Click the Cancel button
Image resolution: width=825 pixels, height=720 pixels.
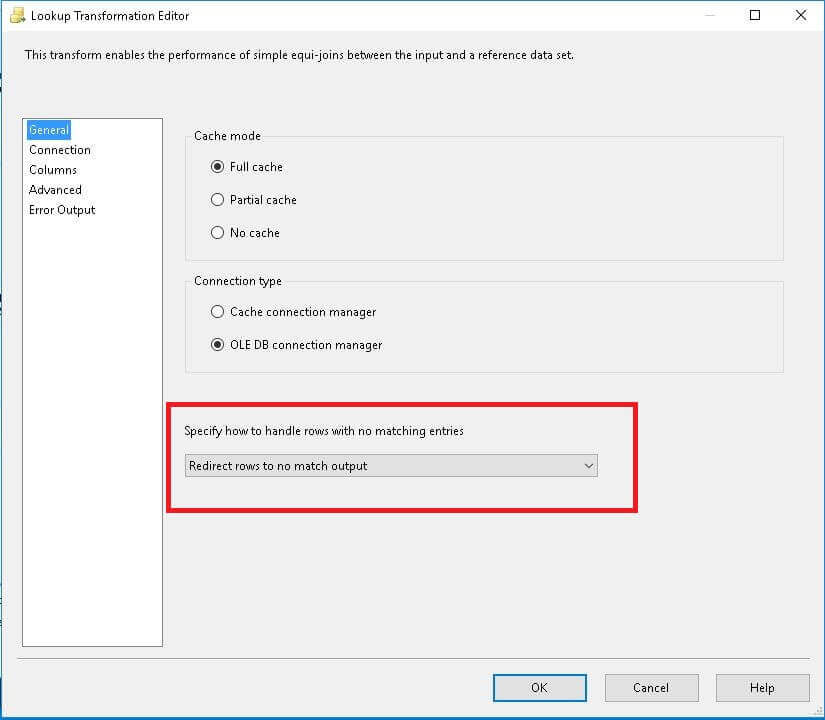tap(651, 688)
